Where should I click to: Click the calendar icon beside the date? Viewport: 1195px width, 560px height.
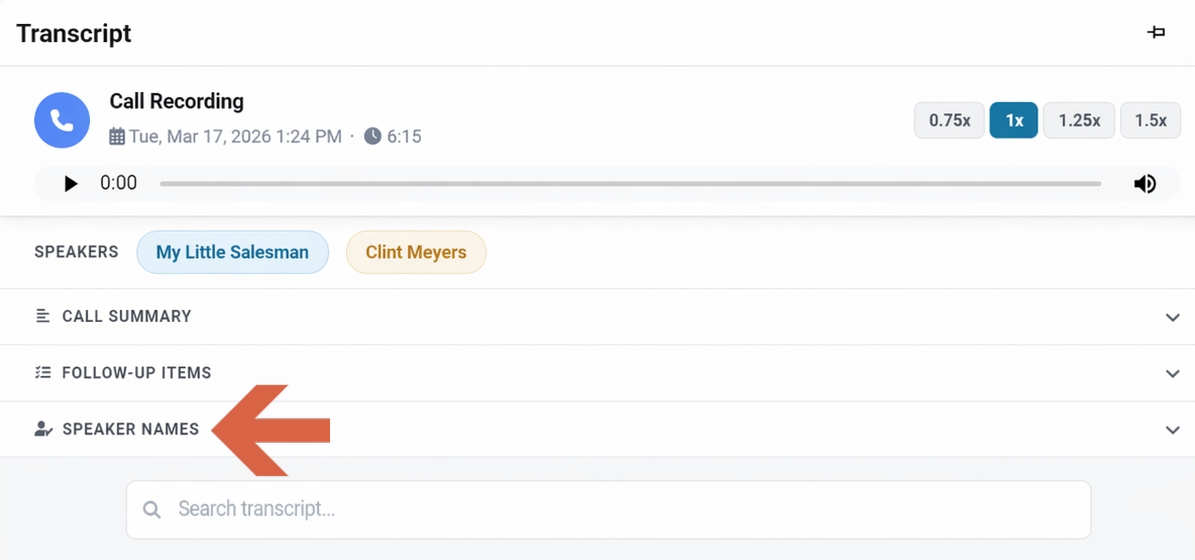click(117, 136)
